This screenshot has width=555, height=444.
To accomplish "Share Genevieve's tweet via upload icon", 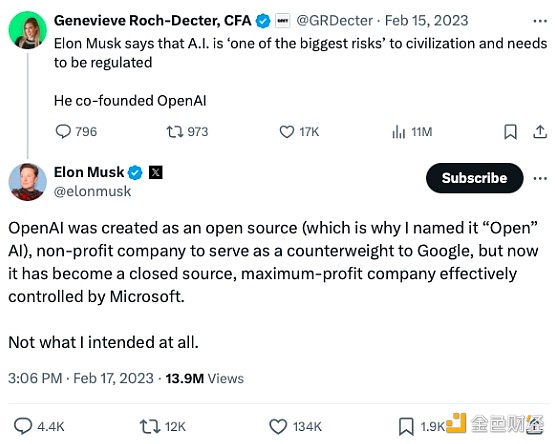I will 540,132.
